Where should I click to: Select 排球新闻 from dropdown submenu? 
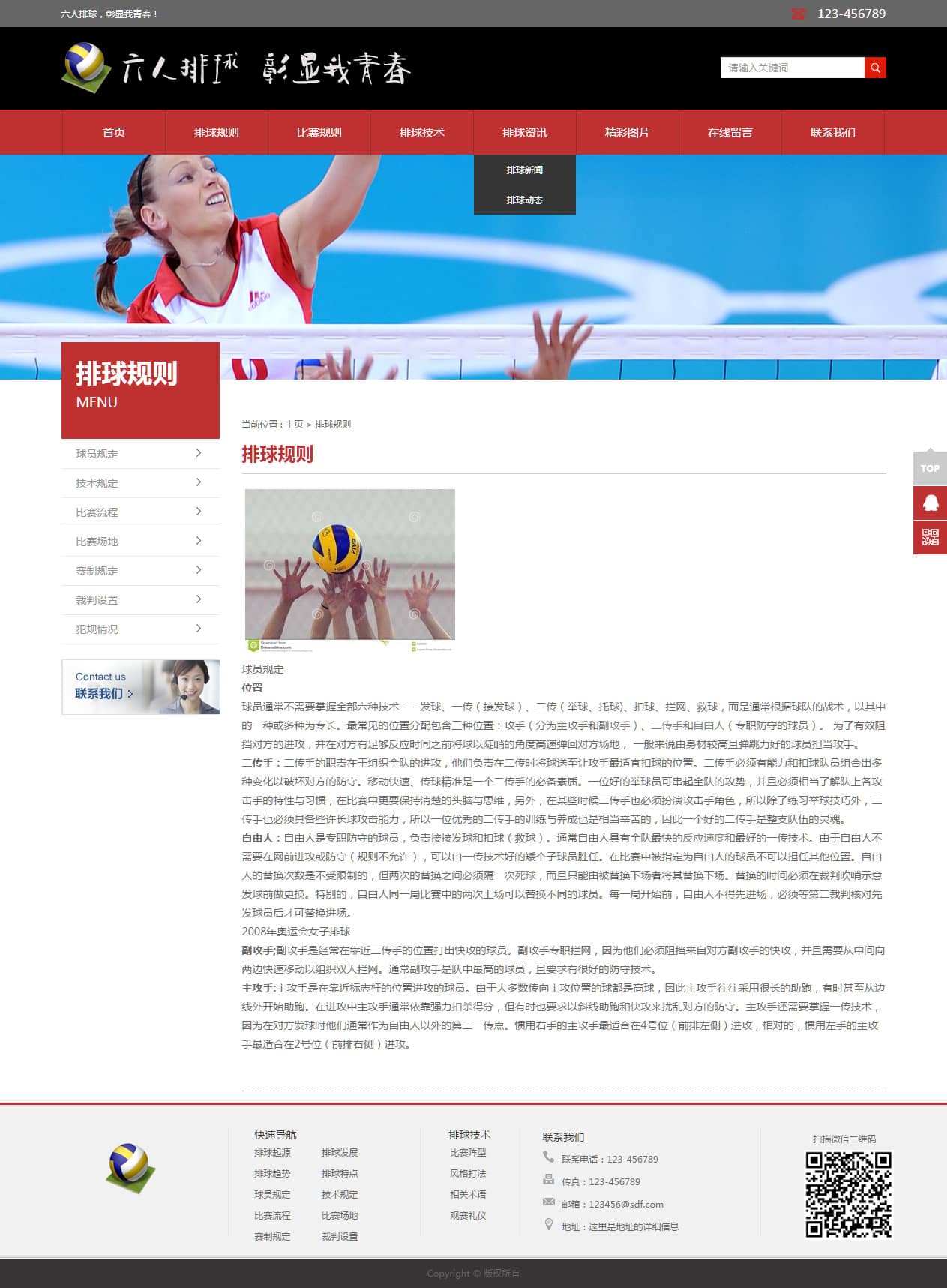tap(524, 170)
